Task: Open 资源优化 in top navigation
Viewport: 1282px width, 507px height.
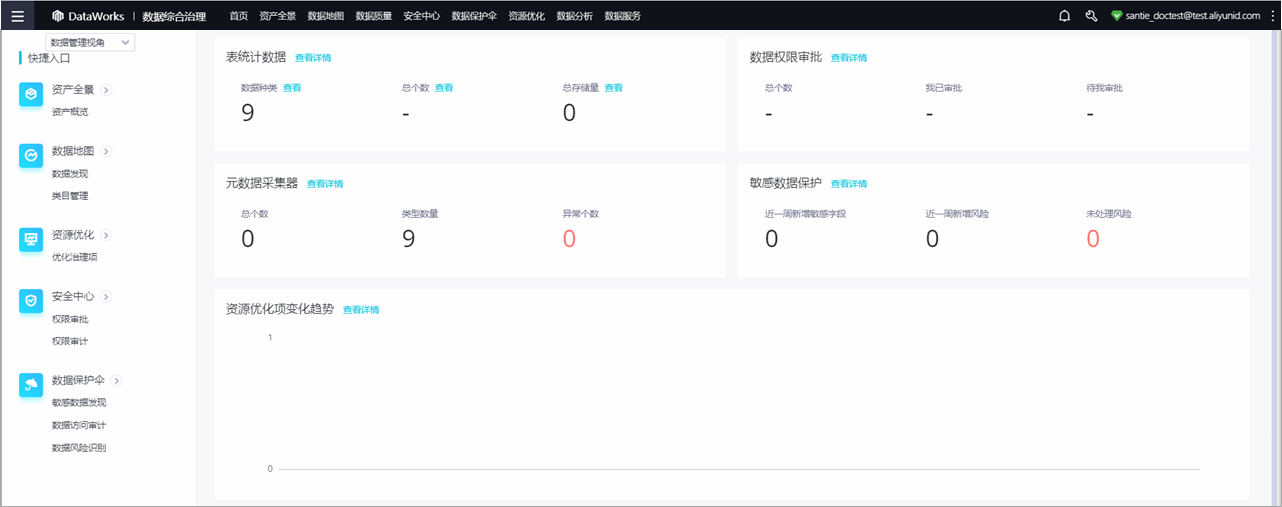Action: 526,16
